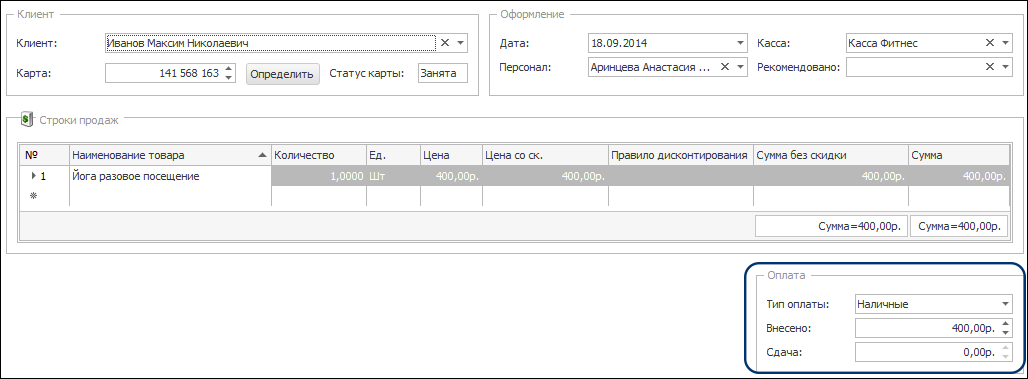Click the left Сумма=400,00р. total box
Image resolution: width=1028 pixels, height=379 pixels.
coord(831,226)
